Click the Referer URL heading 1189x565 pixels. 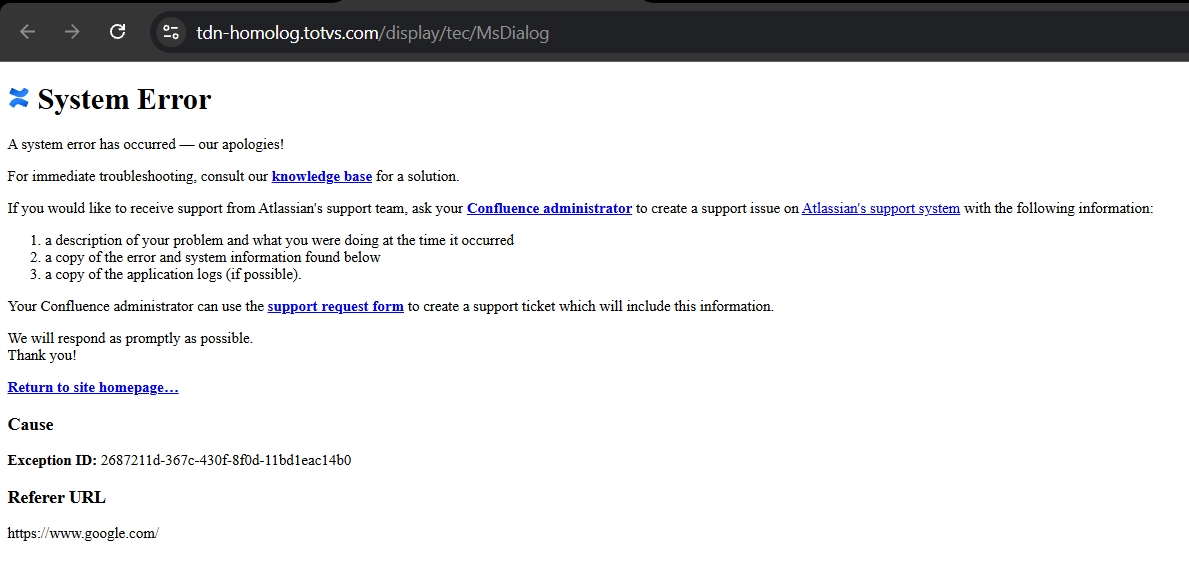(x=57, y=498)
